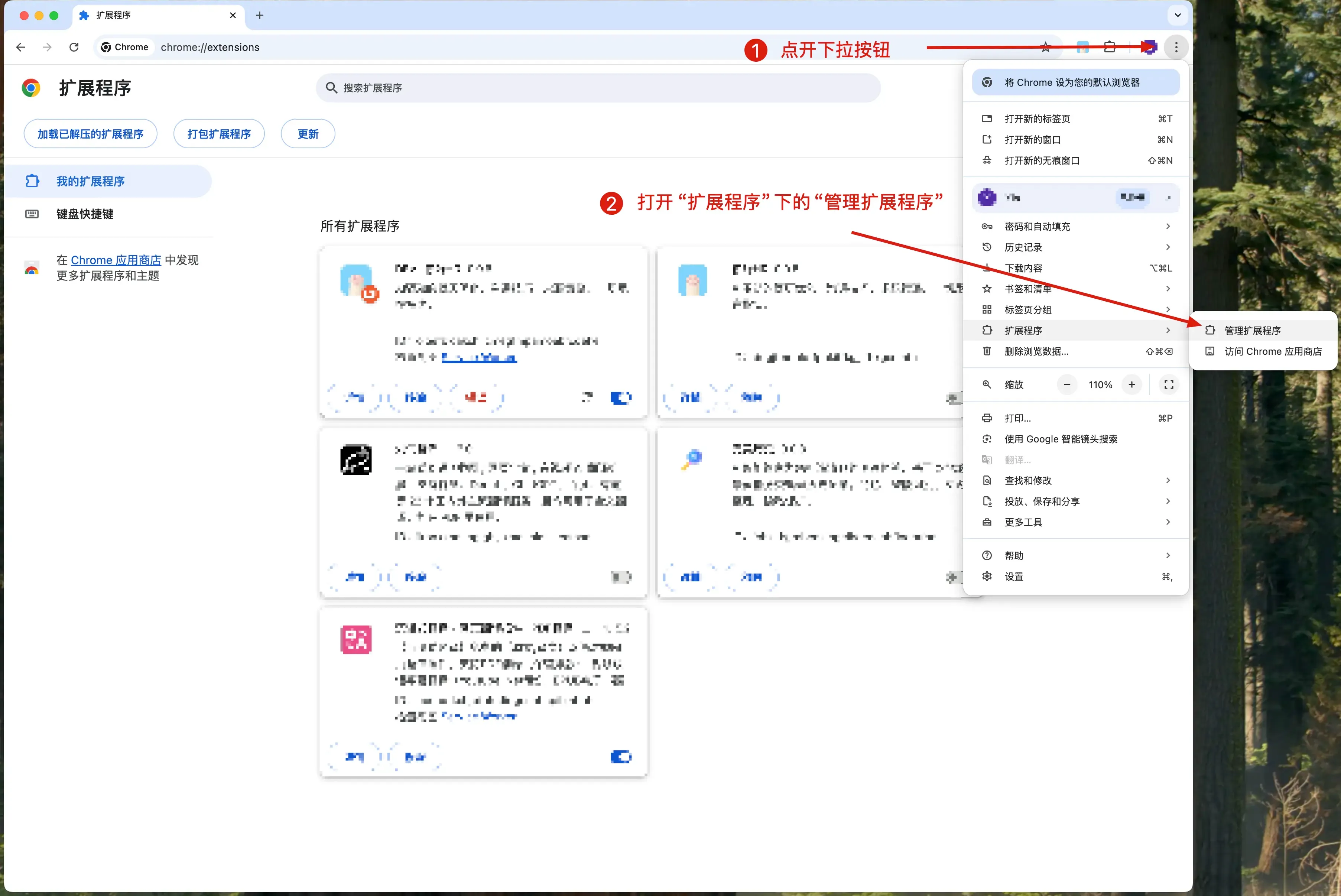Open the Chrome 应用商店 link
Screen dimensions: 1341x896
[x=116, y=260]
